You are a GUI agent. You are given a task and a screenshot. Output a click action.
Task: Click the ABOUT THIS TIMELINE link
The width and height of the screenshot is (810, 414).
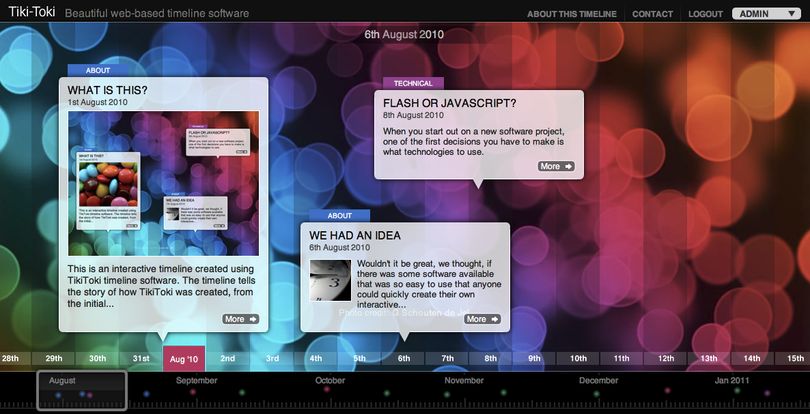coord(572,14)
